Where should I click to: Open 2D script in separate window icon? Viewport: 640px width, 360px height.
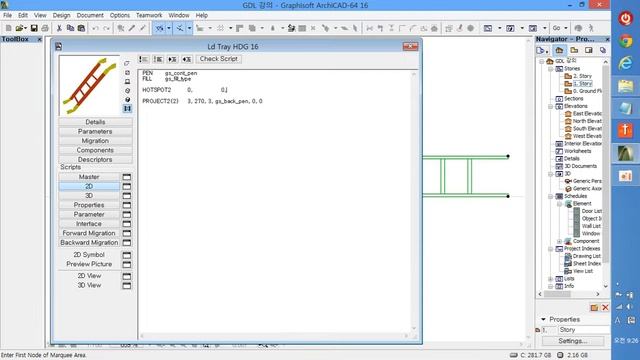127,186
